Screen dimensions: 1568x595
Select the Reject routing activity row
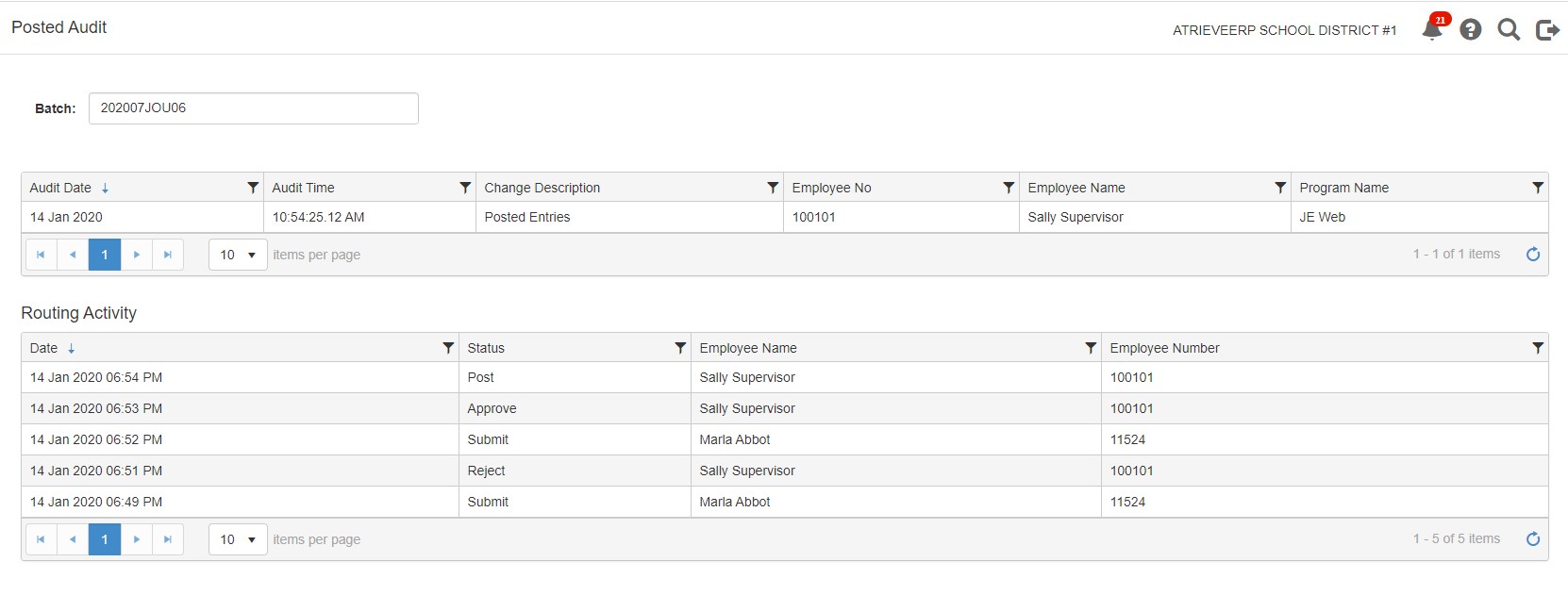point(486,471)
